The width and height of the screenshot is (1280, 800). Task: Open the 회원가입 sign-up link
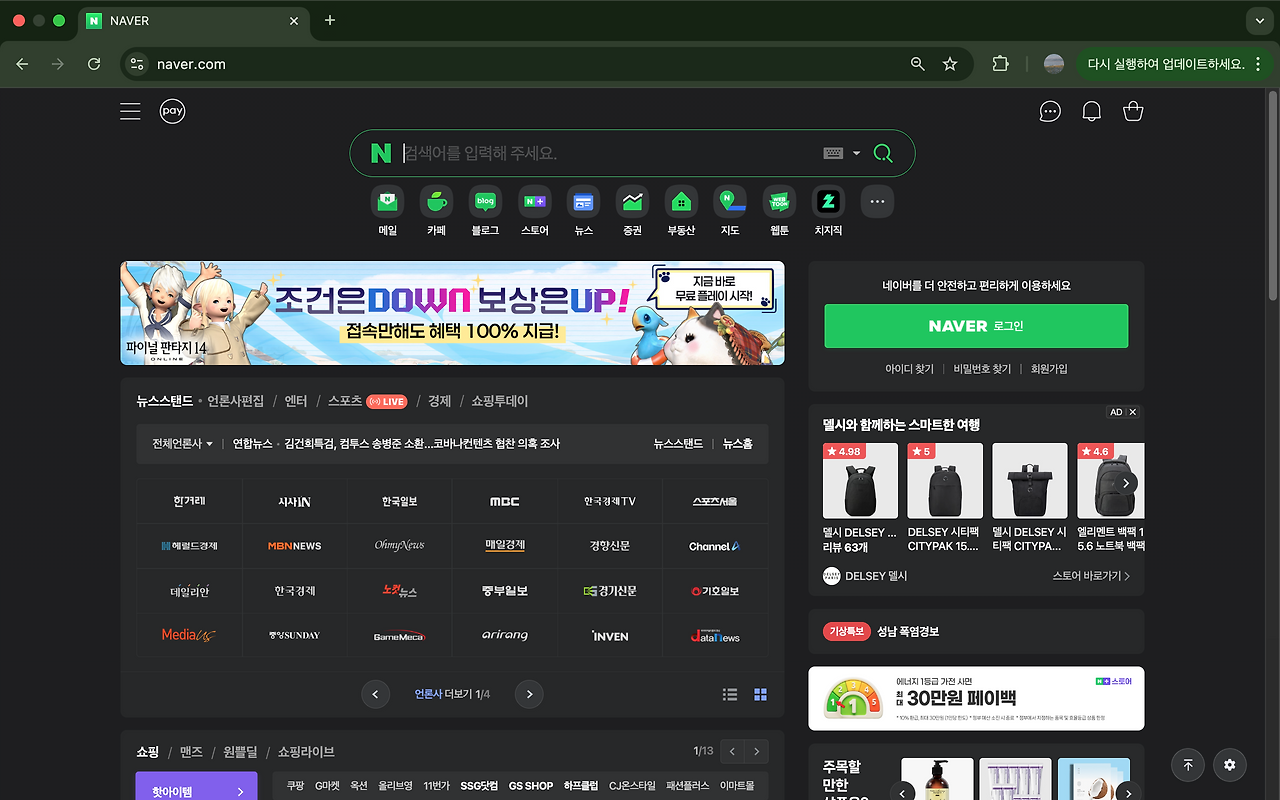(1048, 368)
